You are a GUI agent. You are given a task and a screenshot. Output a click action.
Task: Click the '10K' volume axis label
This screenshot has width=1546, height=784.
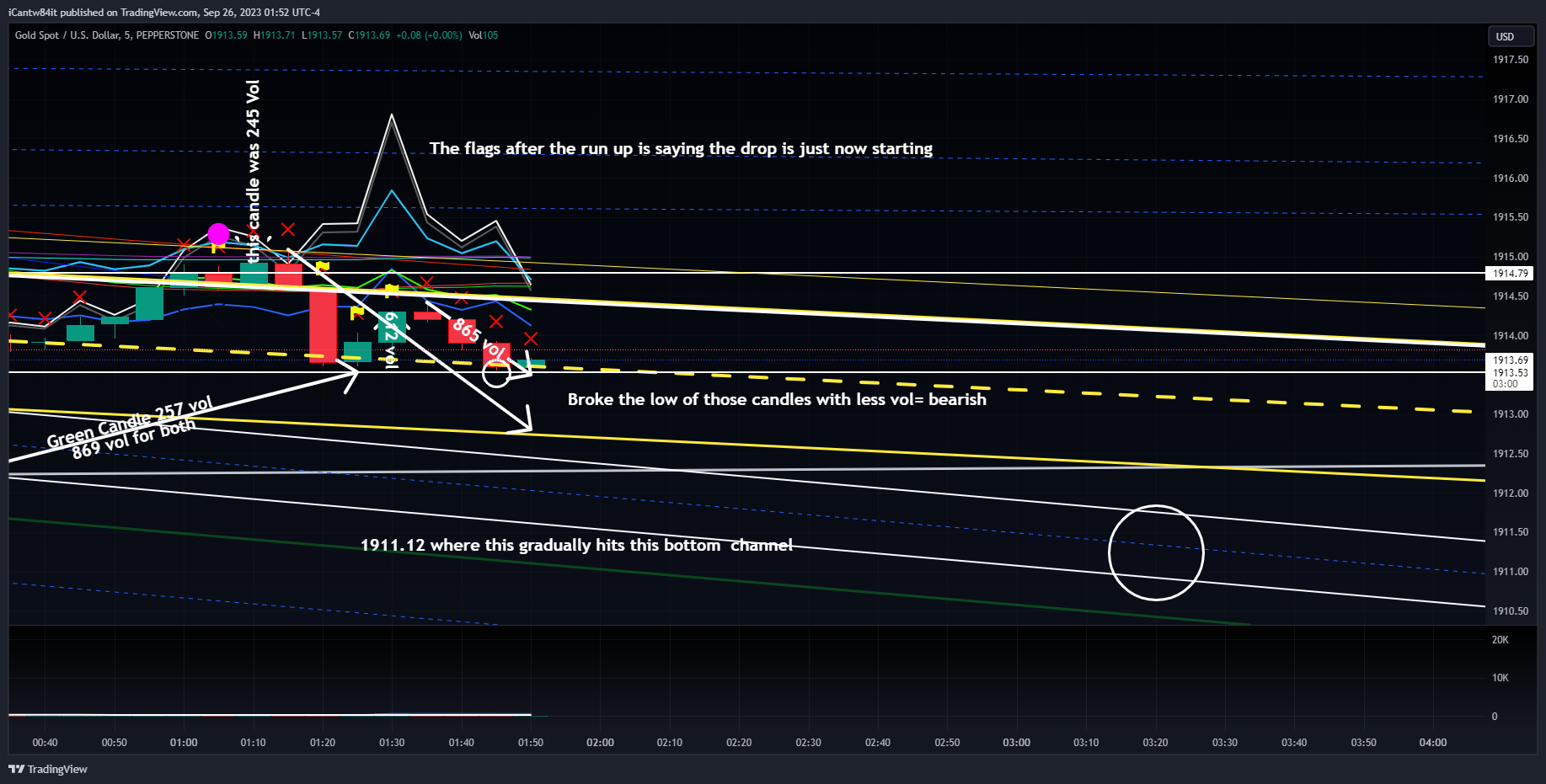[1500, 678]
